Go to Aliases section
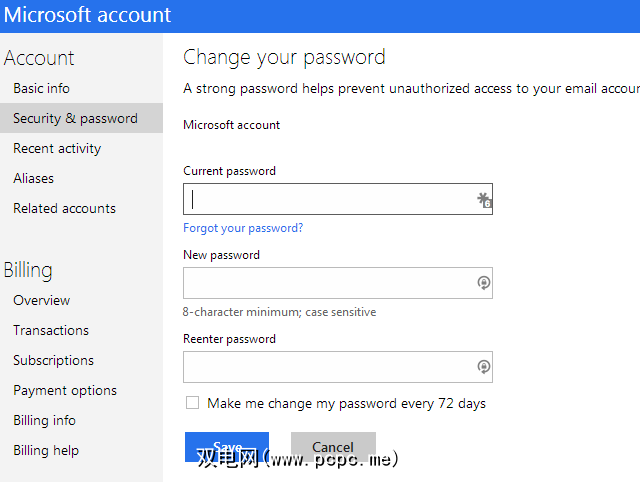Viewport: 640px width, 482px height. tap(33, 178)
